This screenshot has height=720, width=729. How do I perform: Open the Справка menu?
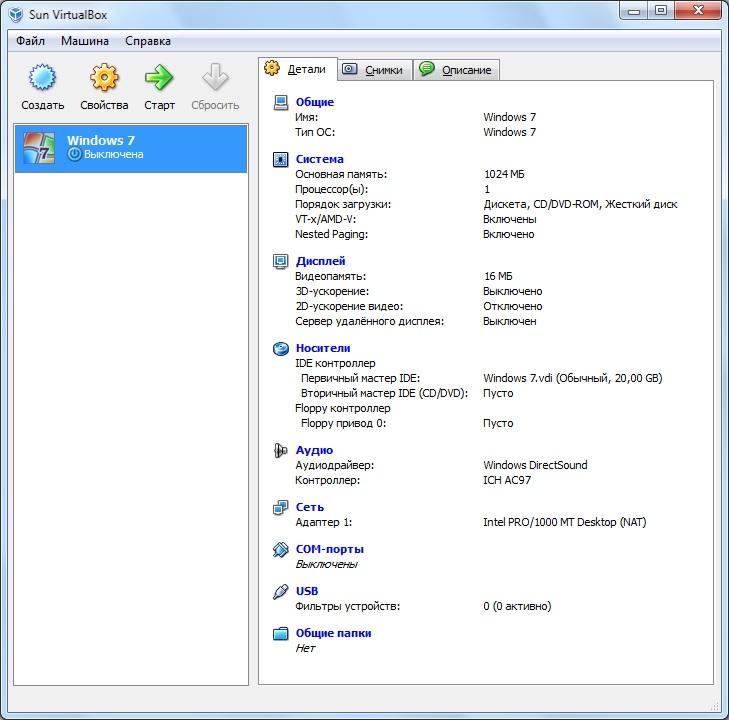pyautogui.click(x=148, y=41)
